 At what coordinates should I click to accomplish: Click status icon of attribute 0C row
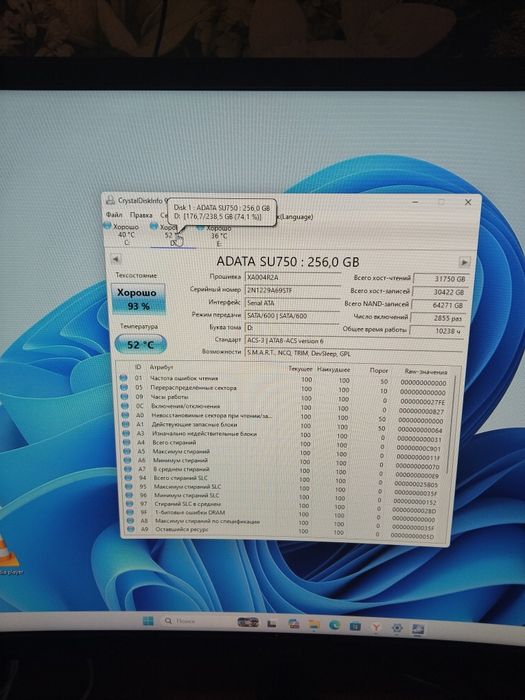[125, 406]
